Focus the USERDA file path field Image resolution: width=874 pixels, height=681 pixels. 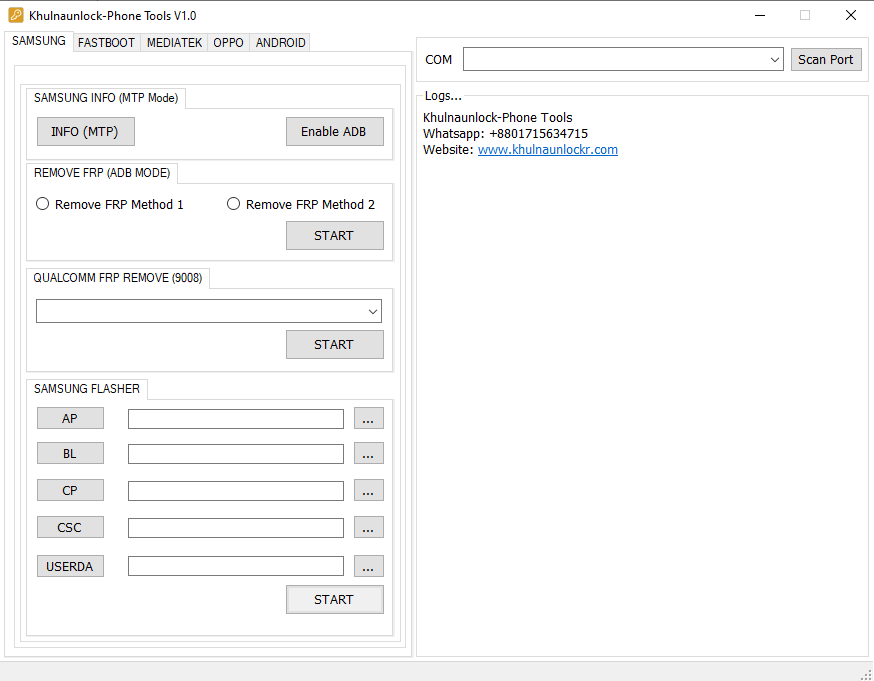[x=236, y=566]
